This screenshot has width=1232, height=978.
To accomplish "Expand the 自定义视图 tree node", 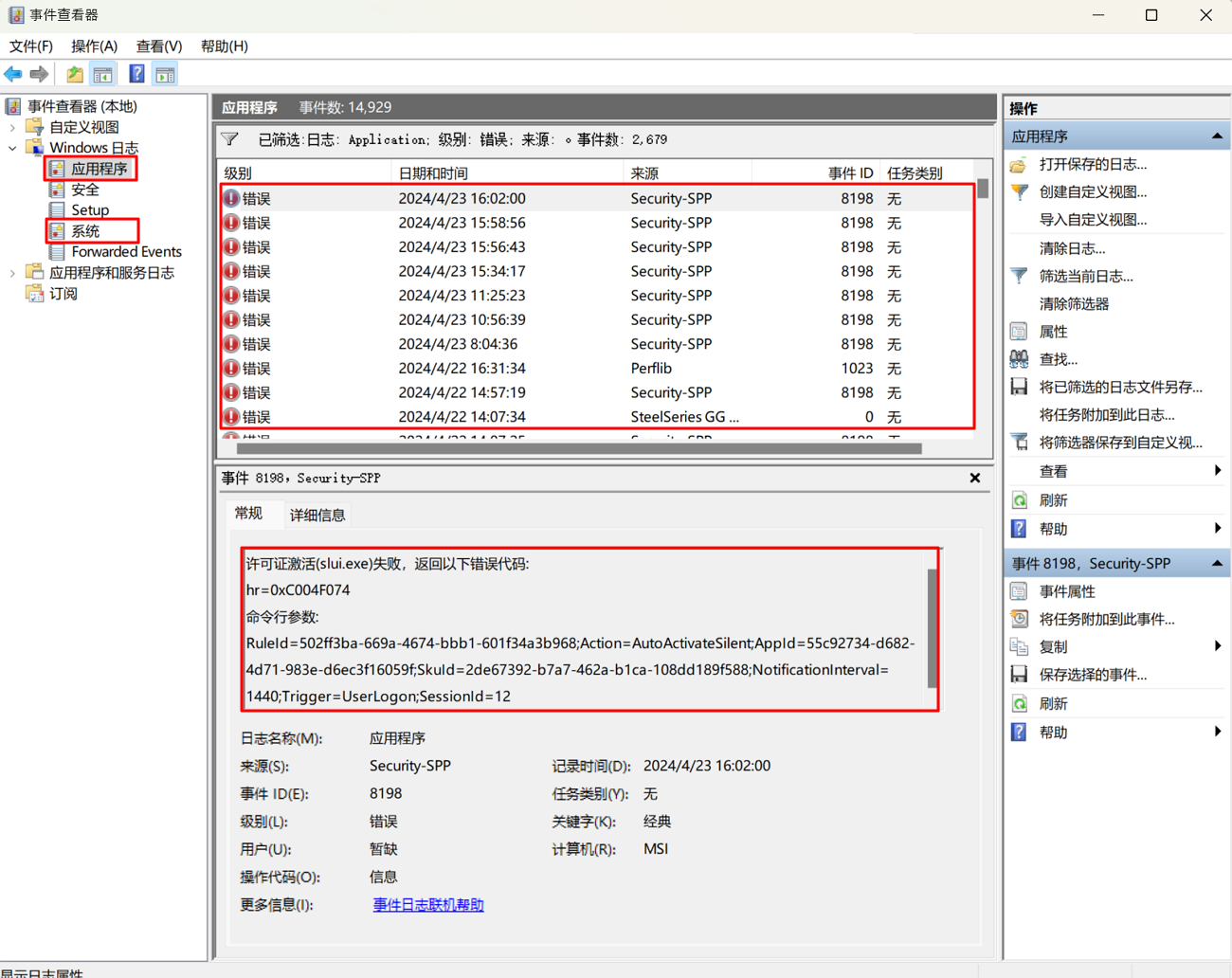I will point(13,127).
